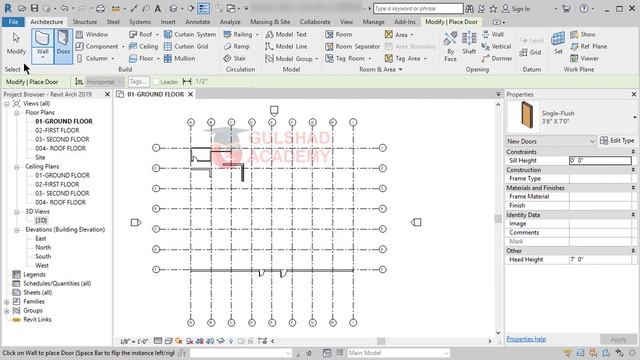Click the Shaft opening tool
Screen dimensions: 640x360
(469, 43)
